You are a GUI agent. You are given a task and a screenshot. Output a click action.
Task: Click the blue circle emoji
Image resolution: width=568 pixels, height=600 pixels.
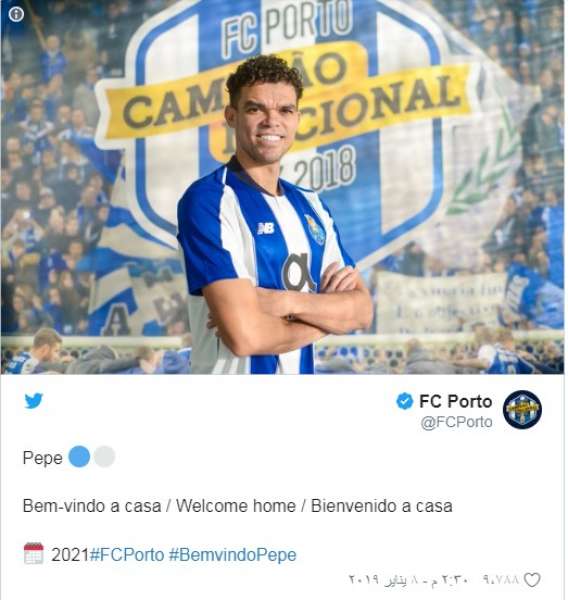(x=79, y=457)
